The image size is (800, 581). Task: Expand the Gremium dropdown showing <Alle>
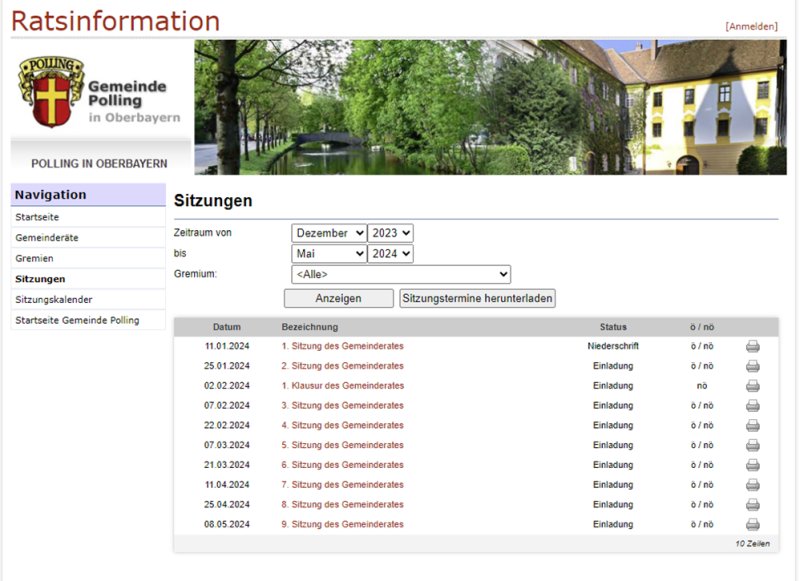tap(401, 274)
